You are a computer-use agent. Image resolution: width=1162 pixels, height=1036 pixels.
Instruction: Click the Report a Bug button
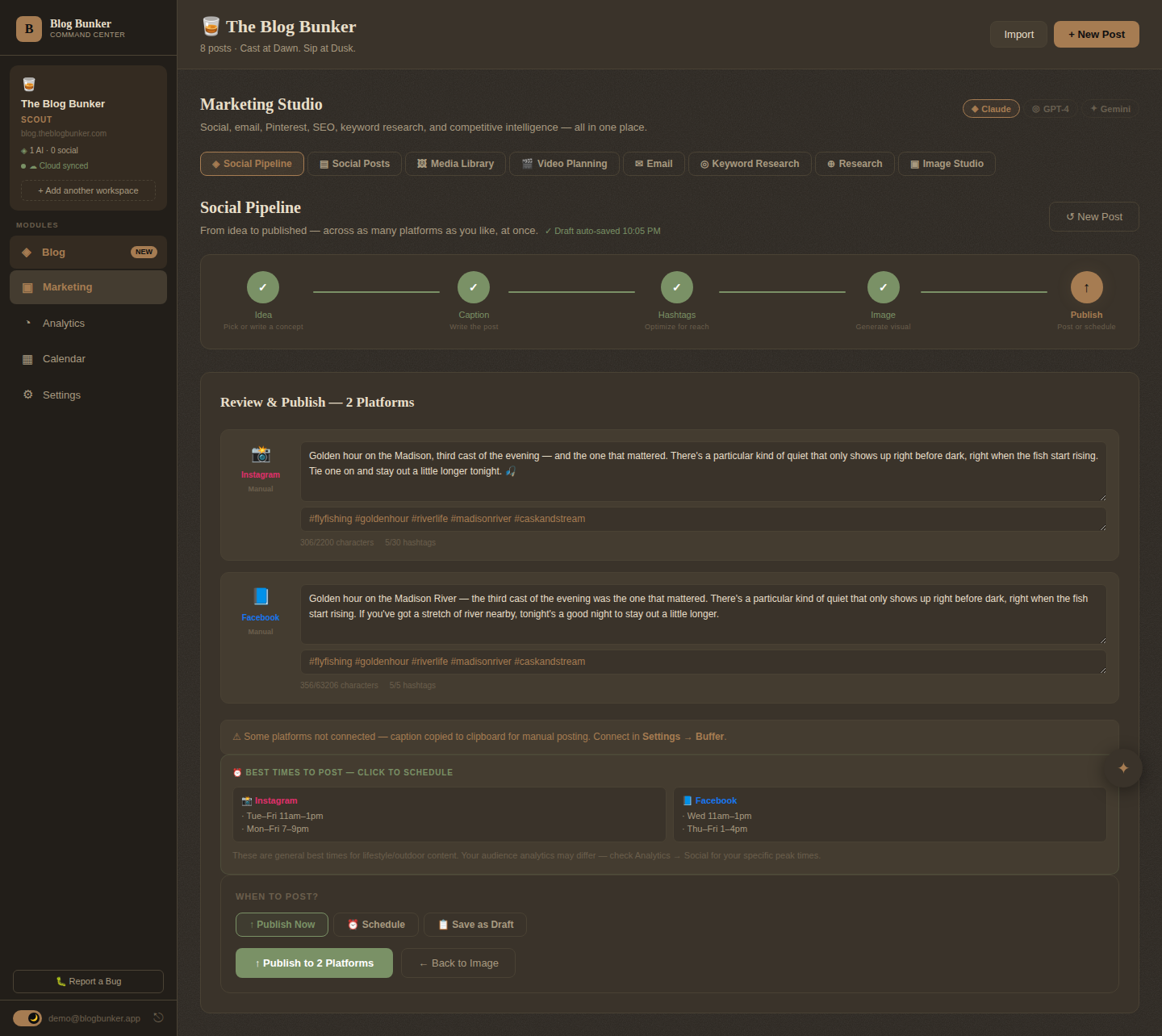pos(88,981)
